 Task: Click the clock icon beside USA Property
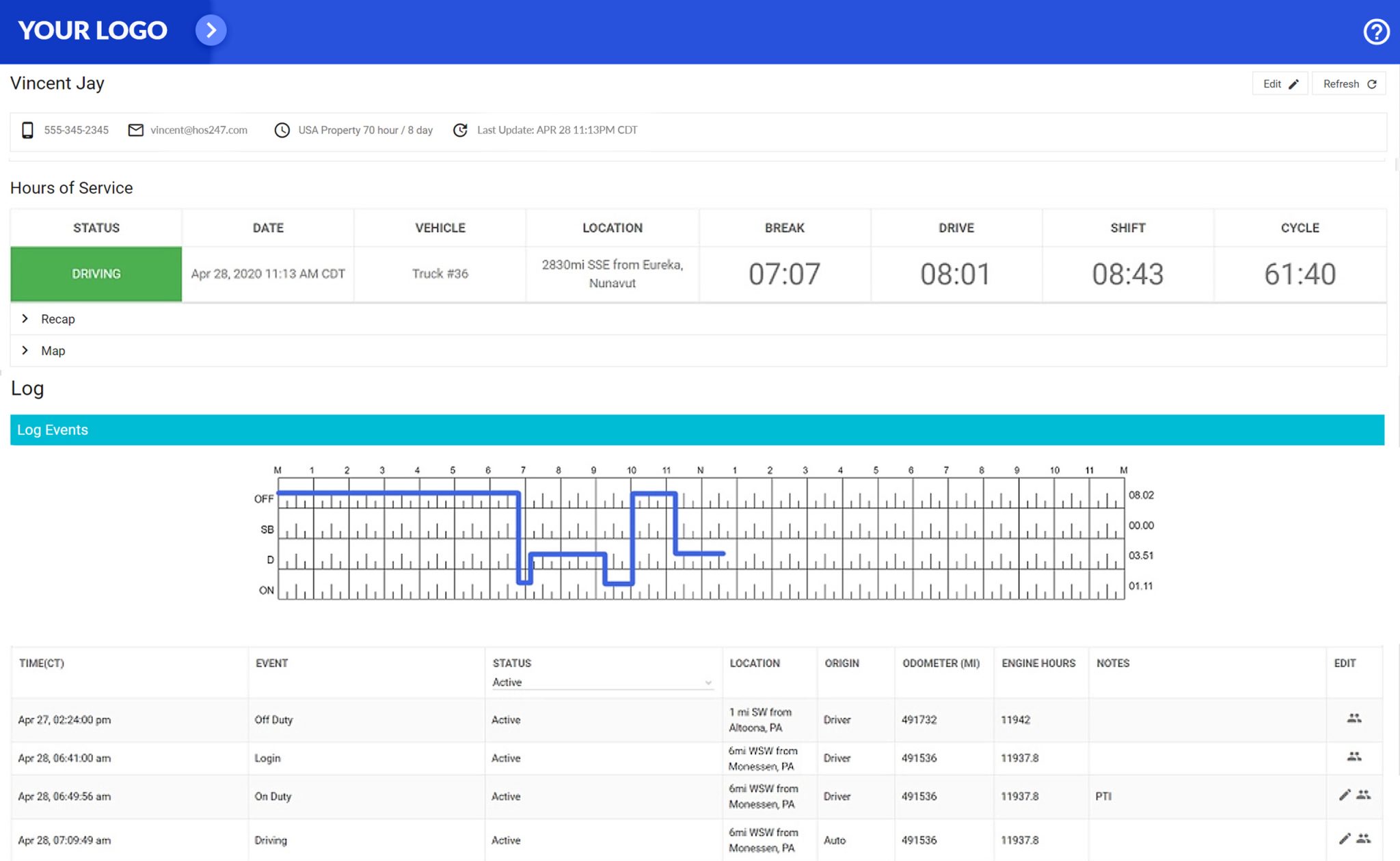tap(282, 130)
